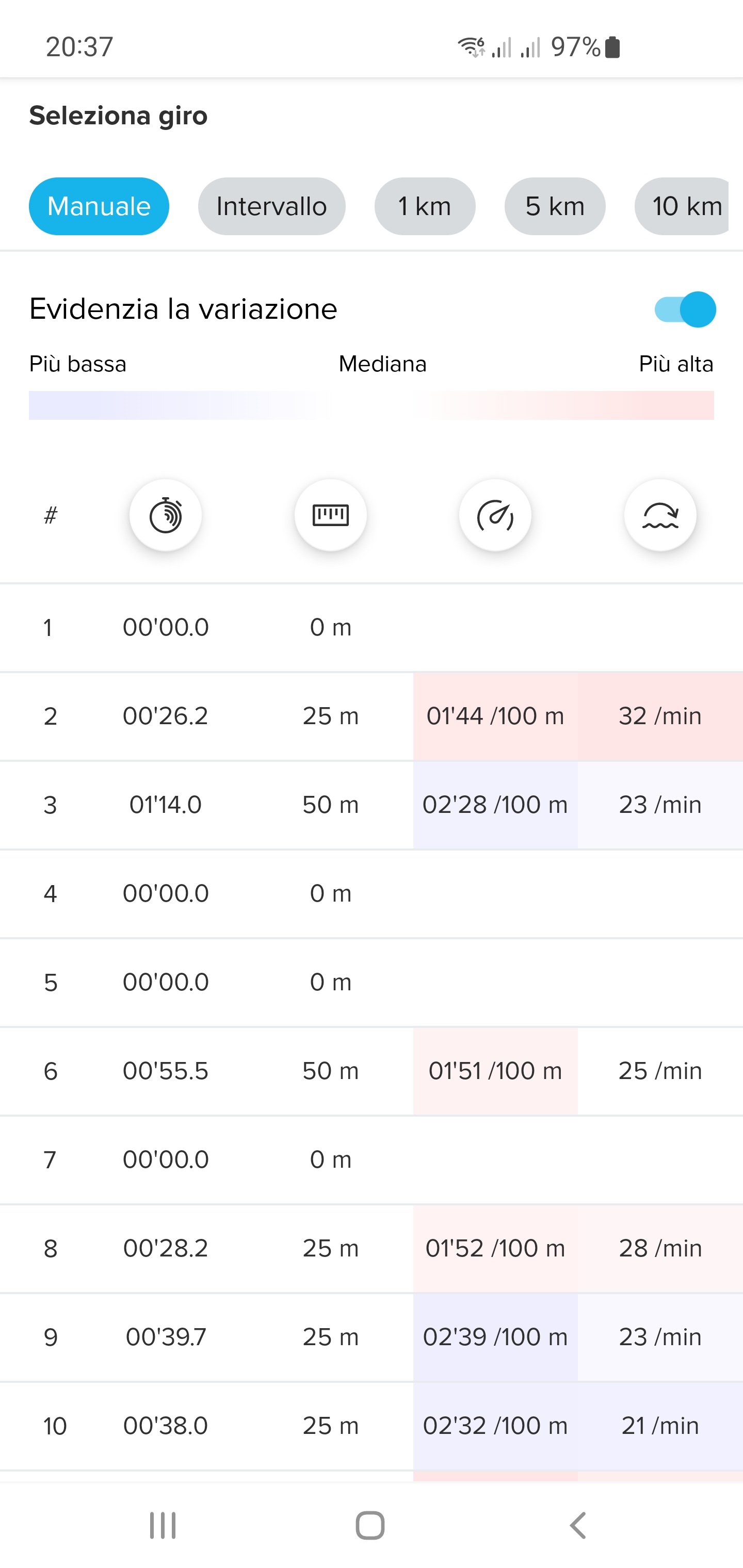
Task: Select the Manuale lap chip
Action: [x=99, y=206]
